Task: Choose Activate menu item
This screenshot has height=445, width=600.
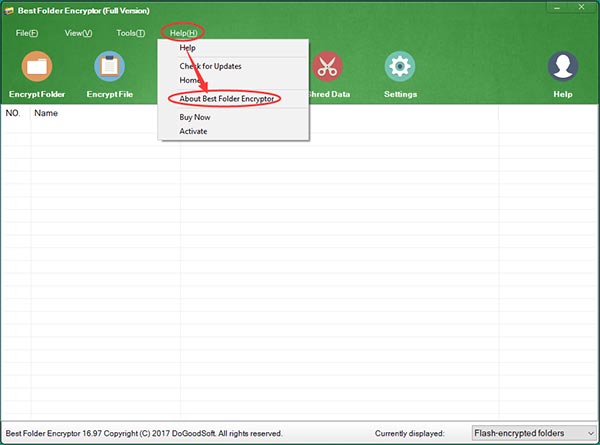Action: (233, 131)
